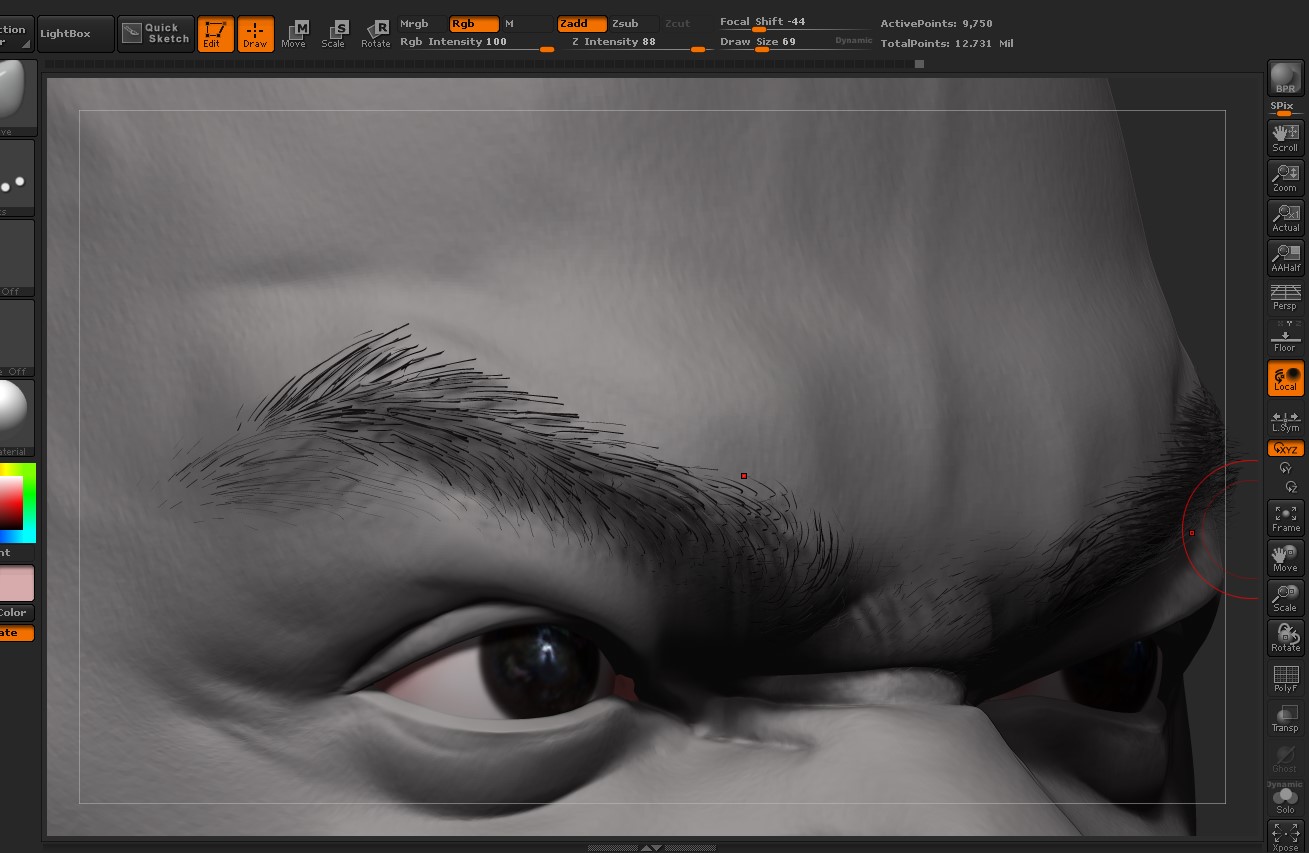The height and width of the screenshot is (853, 1309).
Task: Click the pink main color swatch
Action: point(16,583)
